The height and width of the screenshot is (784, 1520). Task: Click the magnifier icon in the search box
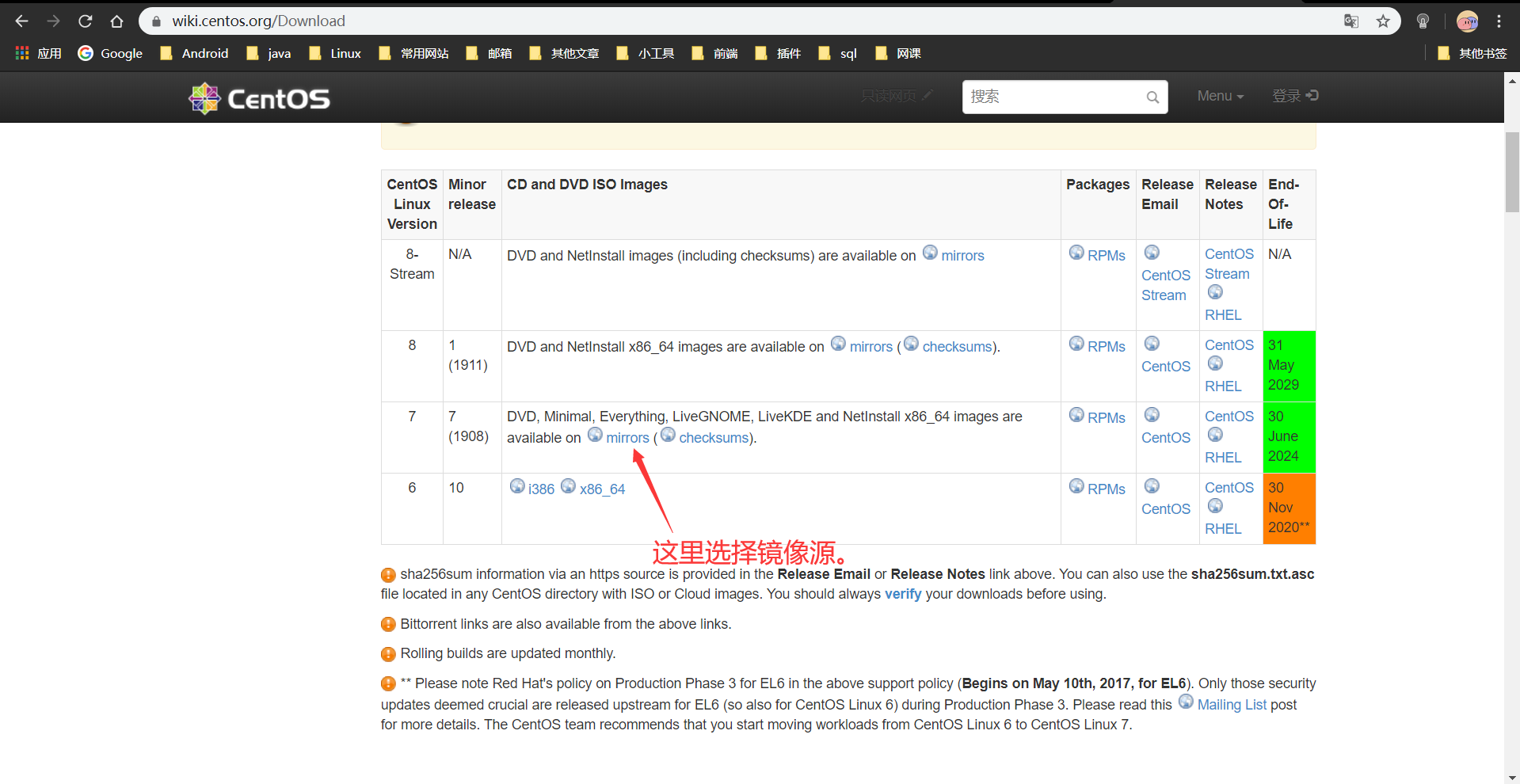pos(1152,97)
